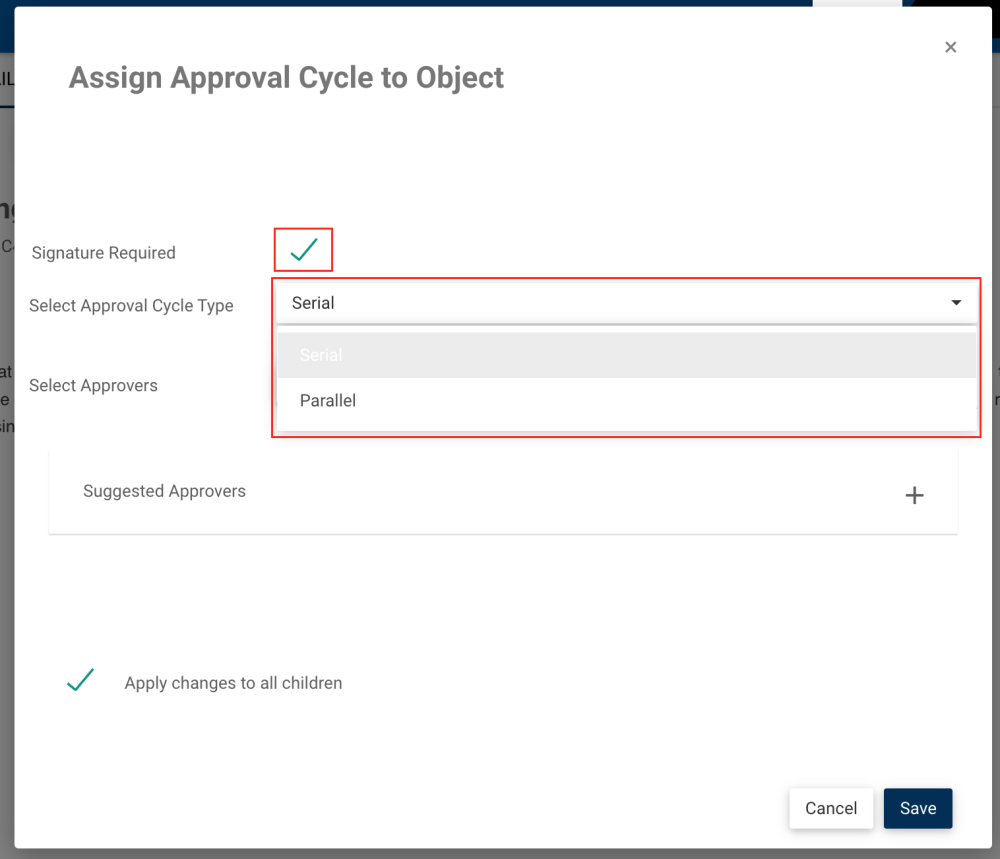Image resolution: width=1000 pixels, height=859 pixels.
Task: Click the partially hidden tab behind the dialog
Action: [x=6, y=78]
